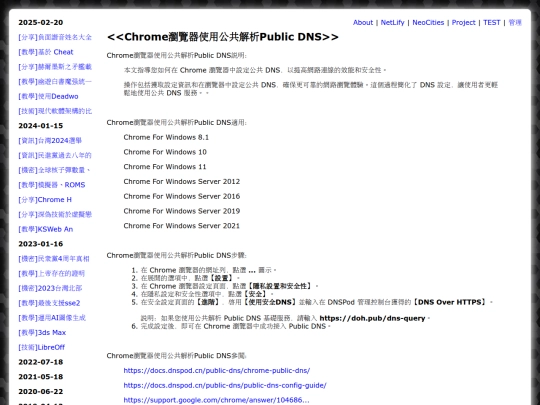Open the [資訊]民進黨過去八年的 article

(55, 155)
